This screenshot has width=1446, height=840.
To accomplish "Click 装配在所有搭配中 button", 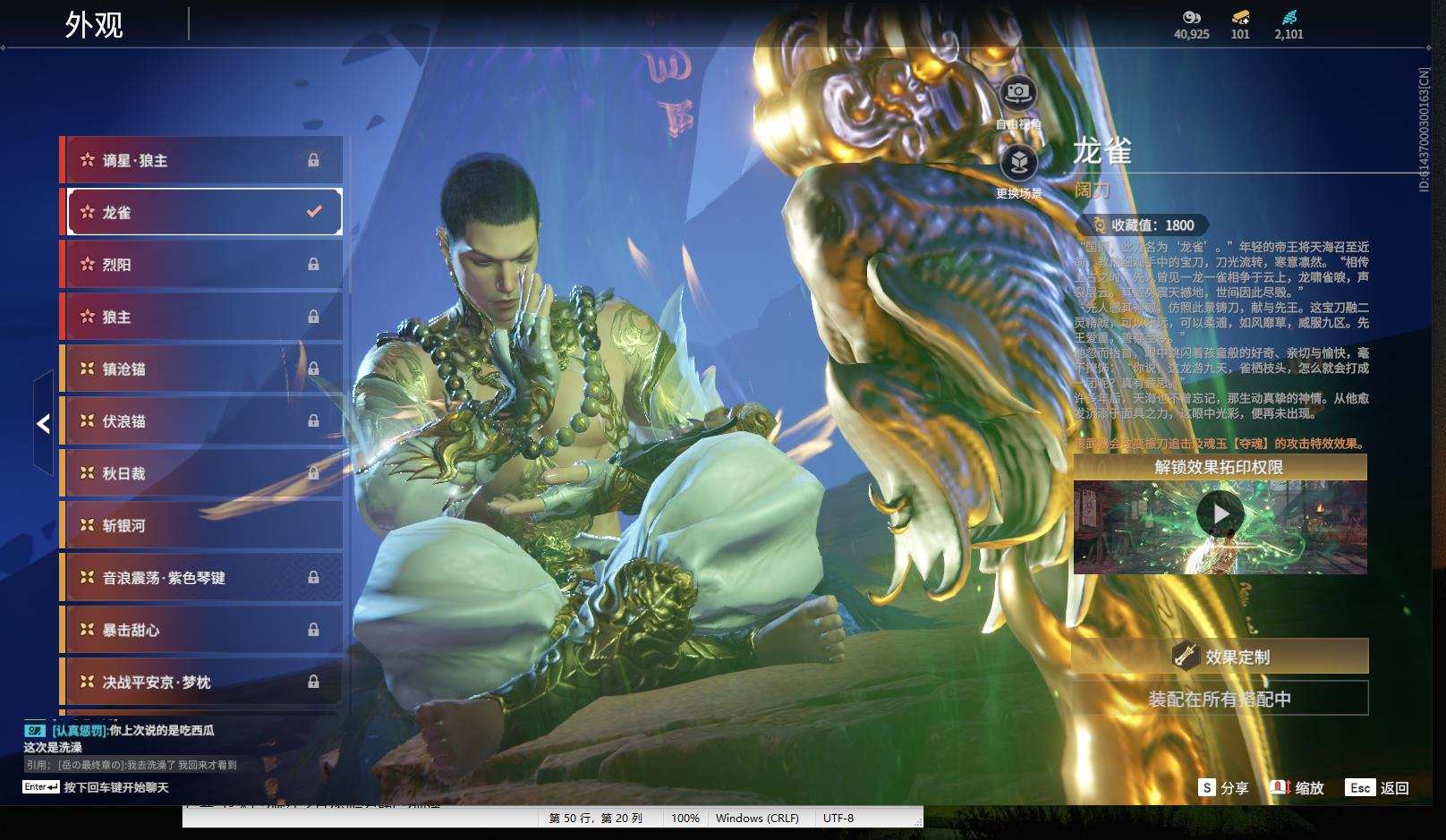I will pos(1221,699).
